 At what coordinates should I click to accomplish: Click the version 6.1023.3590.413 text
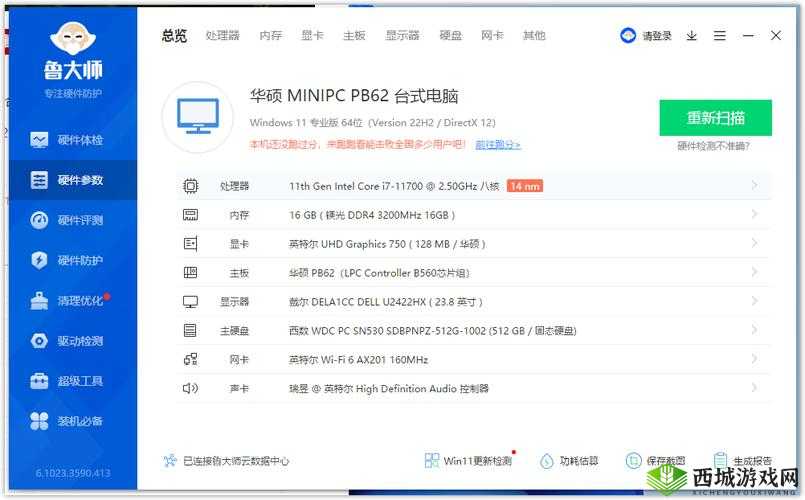(73, 473)
